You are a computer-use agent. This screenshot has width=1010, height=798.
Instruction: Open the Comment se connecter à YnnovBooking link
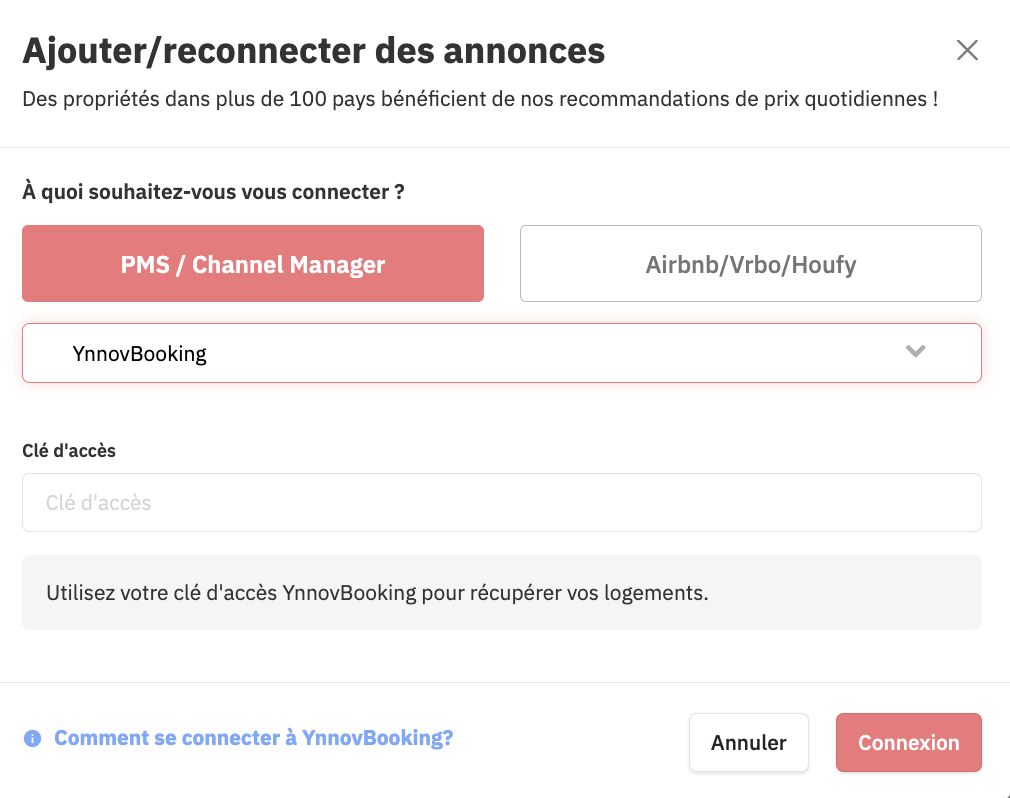(x=253, y=737)
